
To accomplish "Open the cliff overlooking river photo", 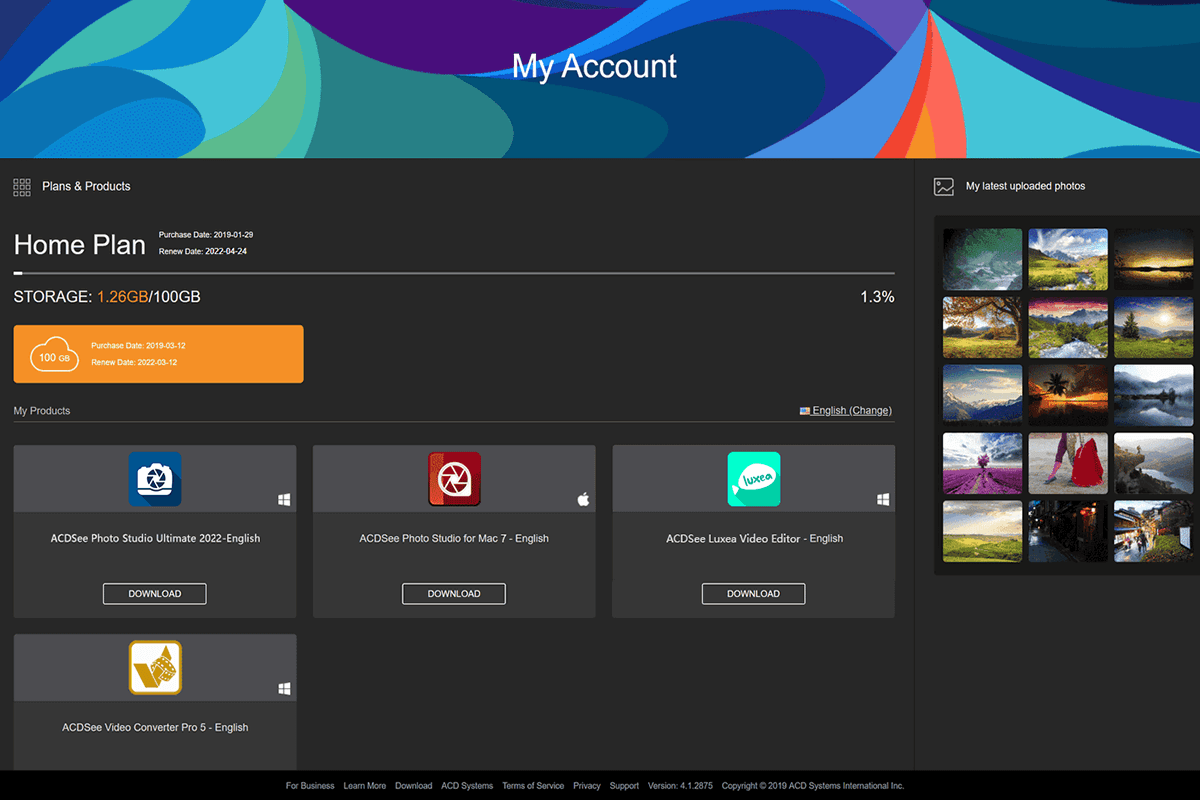I will click(x=1154, y=463).
